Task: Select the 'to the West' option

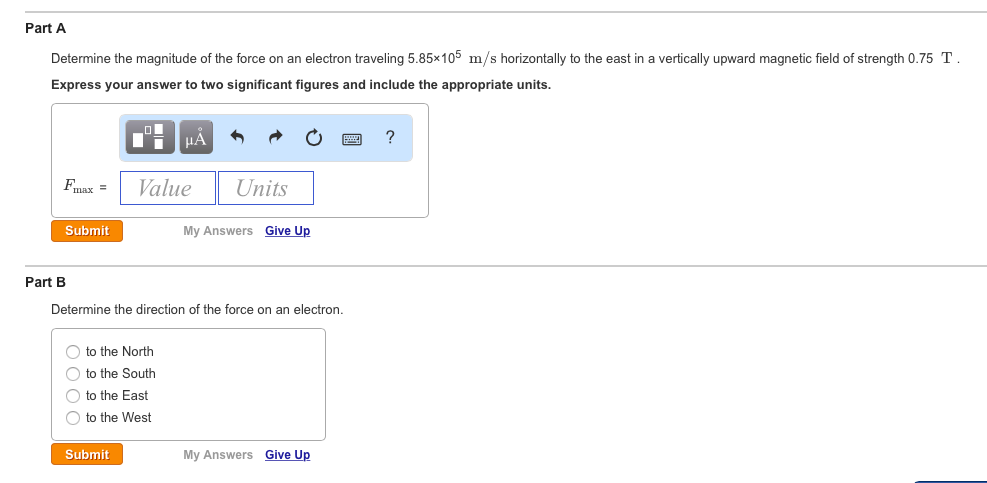Action: coord(73,418)
